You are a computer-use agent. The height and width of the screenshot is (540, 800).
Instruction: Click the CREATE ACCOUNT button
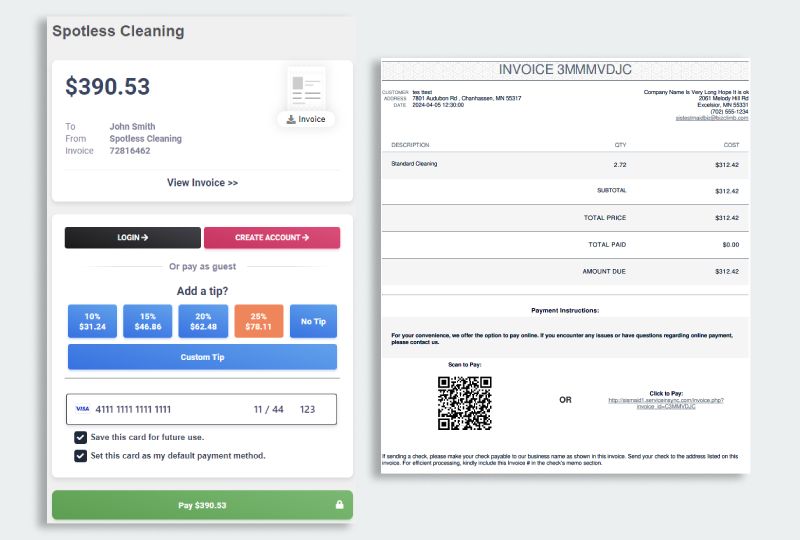coord(272,238)
